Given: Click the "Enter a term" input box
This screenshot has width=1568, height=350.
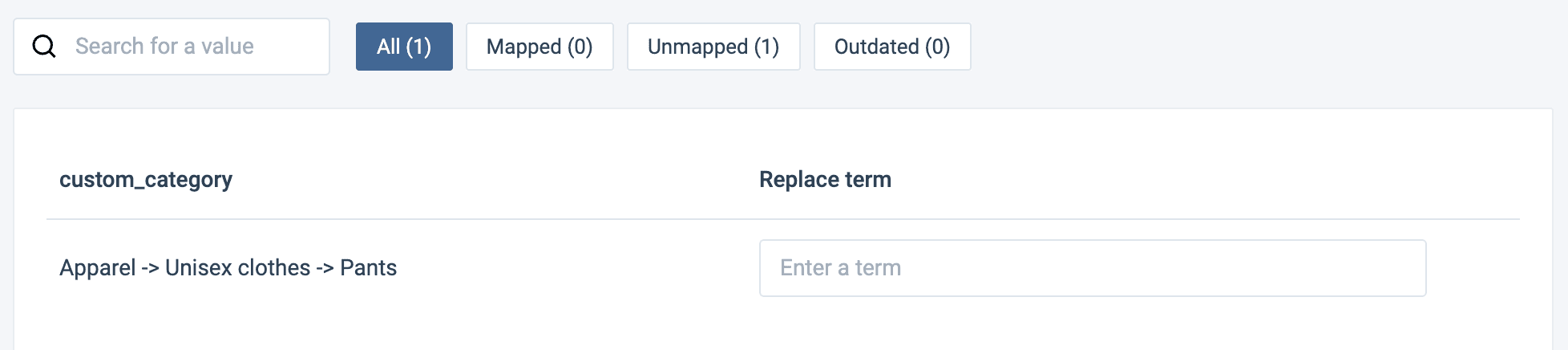Looking at the screenshot, I should tap(1092, 268).
